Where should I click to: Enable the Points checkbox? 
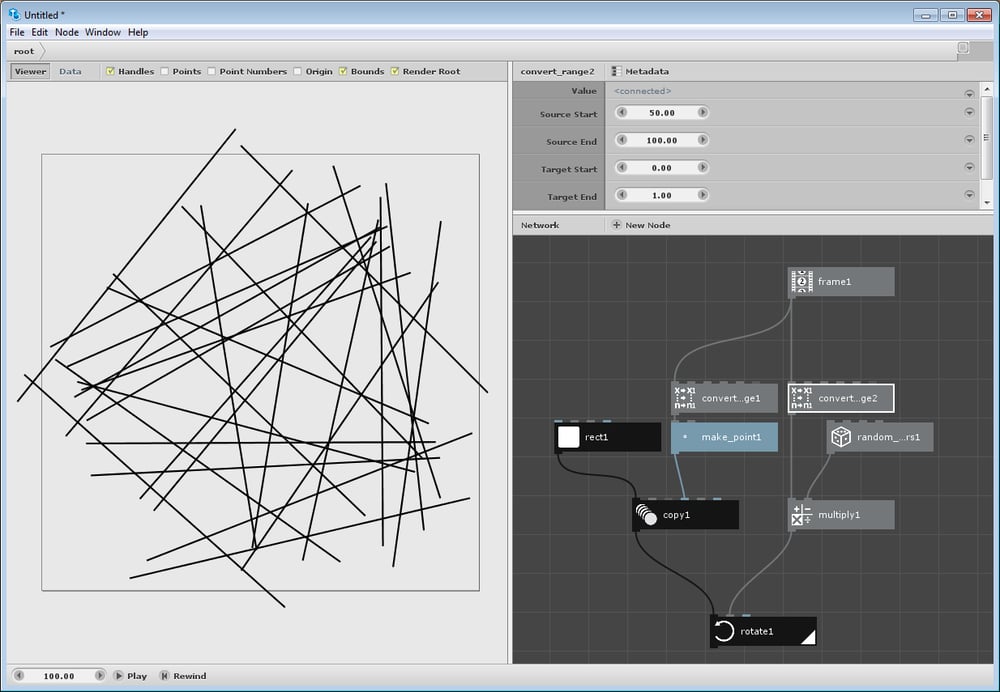(x=165, y=71)
